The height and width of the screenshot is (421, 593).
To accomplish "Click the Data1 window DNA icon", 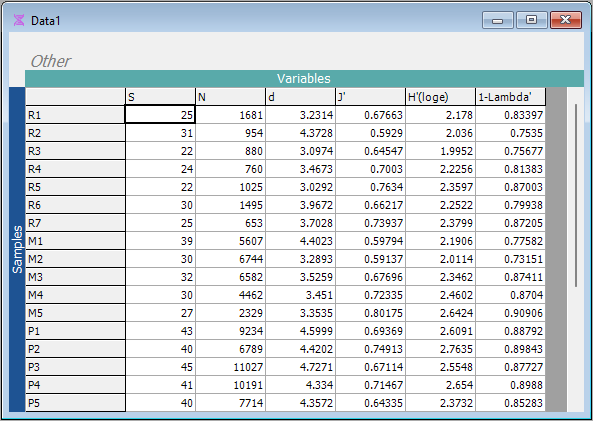I will pos(19,20).
